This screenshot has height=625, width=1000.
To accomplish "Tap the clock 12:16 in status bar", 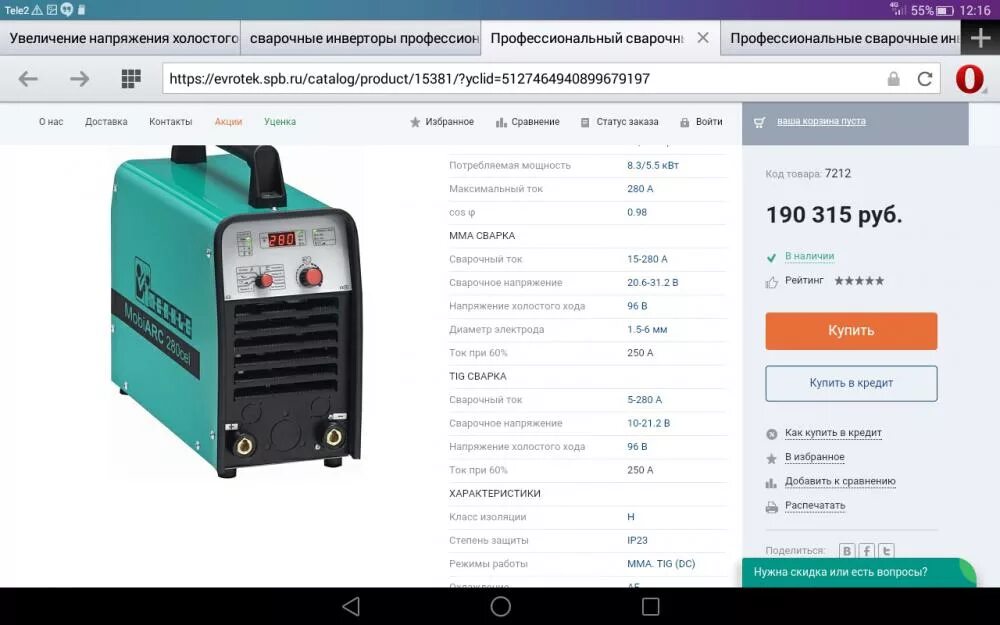I will 975,11.
